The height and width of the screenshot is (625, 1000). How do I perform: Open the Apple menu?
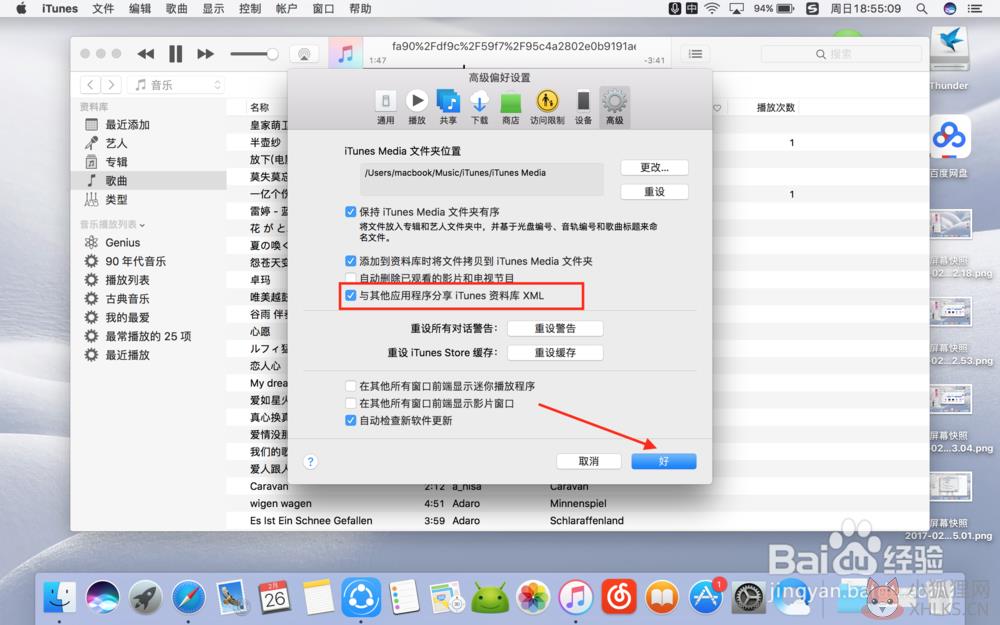point(21,8)
